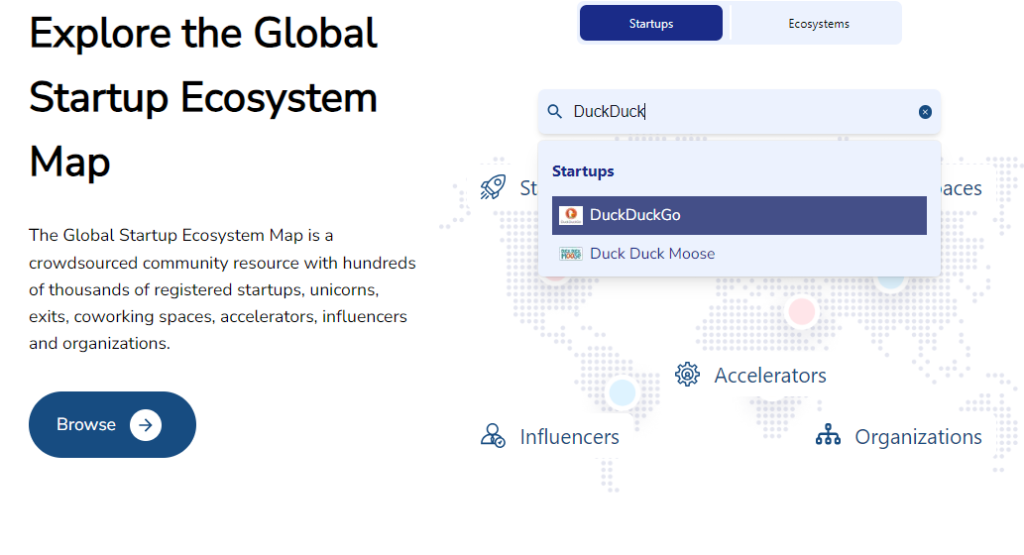
Task: Click the Duck Duck Moose logo thumbnail
Action: [x=571, y=254]
